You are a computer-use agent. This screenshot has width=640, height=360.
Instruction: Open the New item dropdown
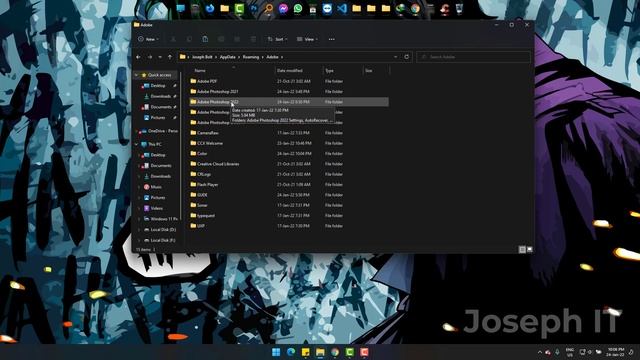148,39
